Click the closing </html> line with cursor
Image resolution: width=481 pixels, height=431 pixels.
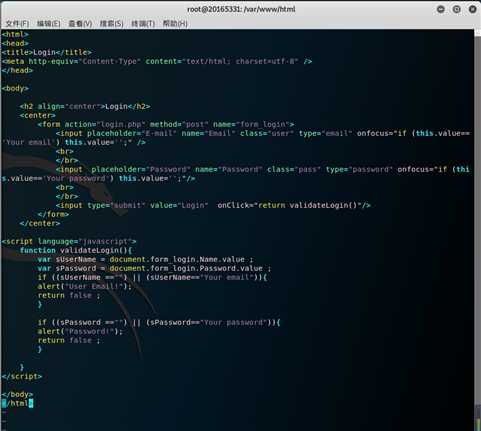(17, 403)
